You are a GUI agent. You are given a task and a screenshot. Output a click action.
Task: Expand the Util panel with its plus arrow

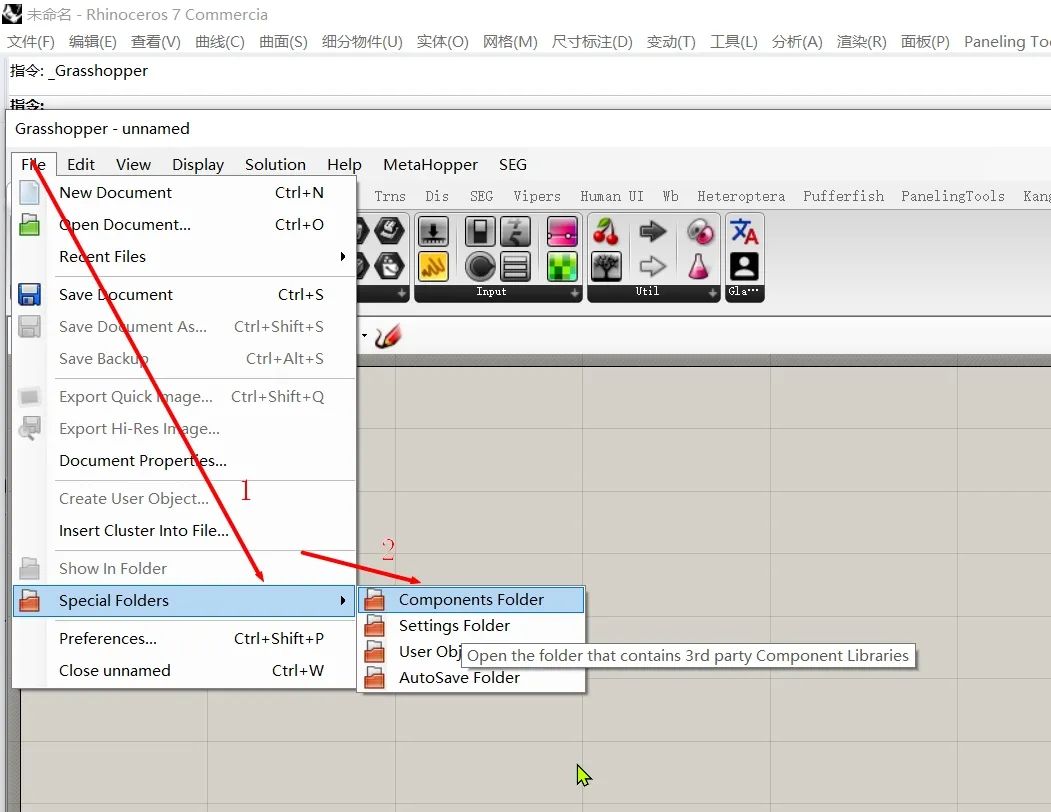click(x=713, y=293)
